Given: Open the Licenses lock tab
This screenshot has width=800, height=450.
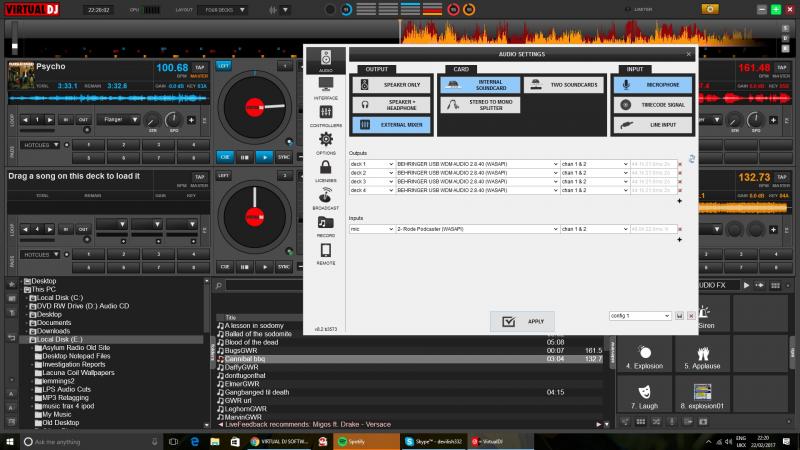Looking at the screenshot, I should click(326, 171).
